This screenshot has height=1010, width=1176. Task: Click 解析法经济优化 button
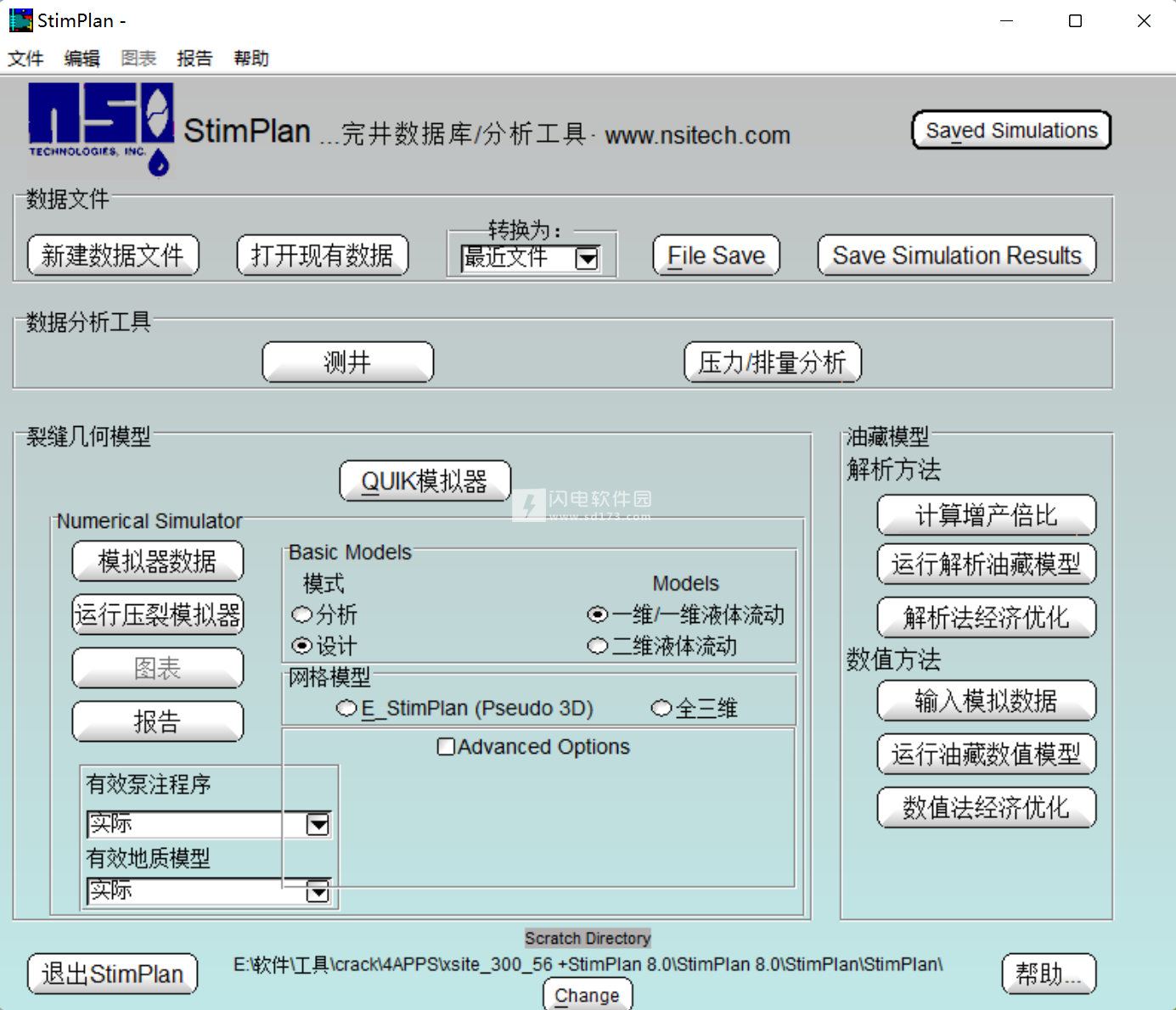[x=987, y=617]
